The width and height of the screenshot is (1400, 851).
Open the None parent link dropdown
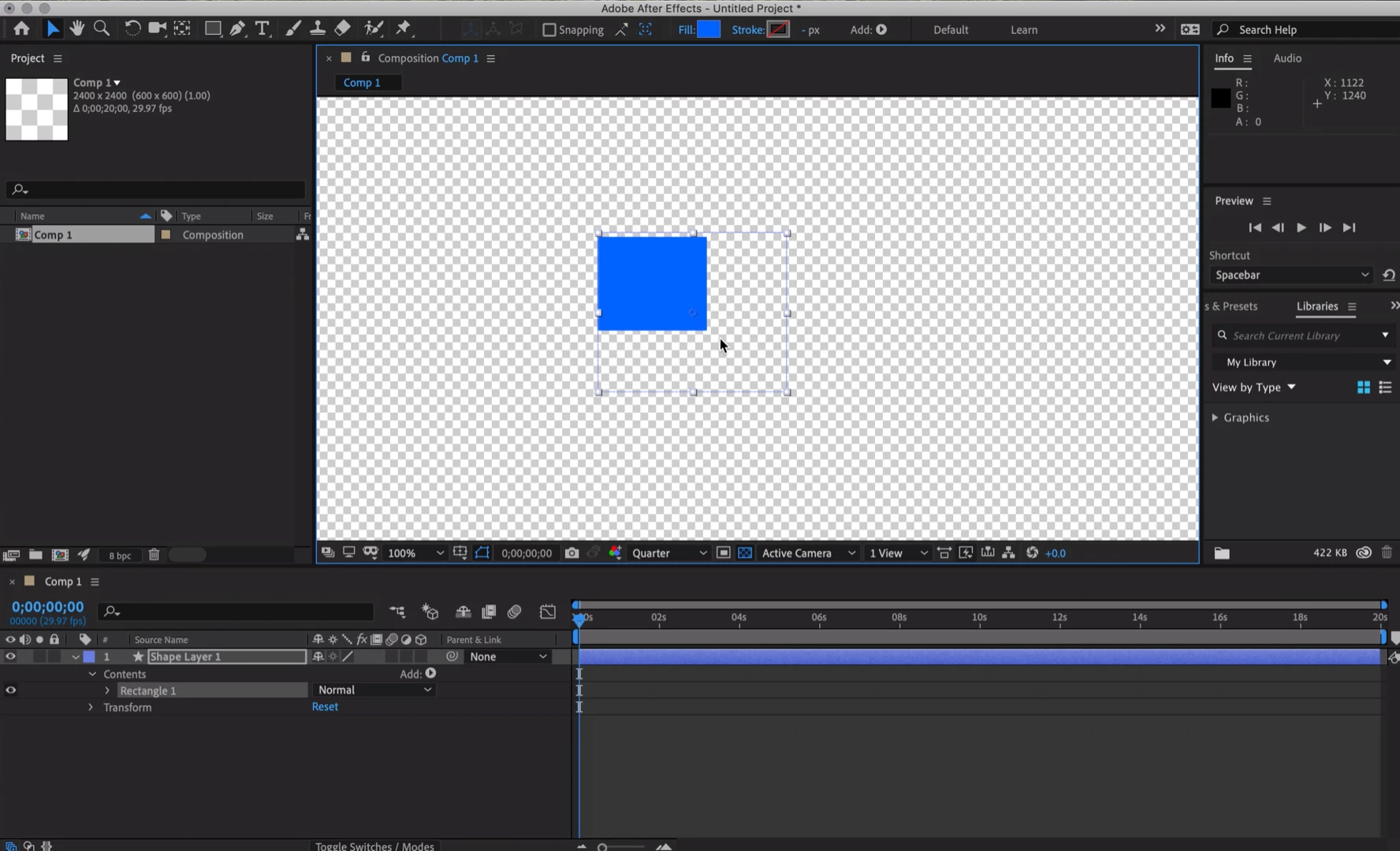click(508, 657)
